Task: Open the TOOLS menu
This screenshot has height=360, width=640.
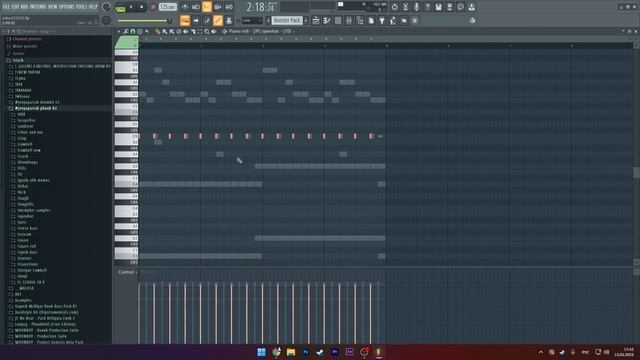Action: pyautogui.click(x=81, y=7)
